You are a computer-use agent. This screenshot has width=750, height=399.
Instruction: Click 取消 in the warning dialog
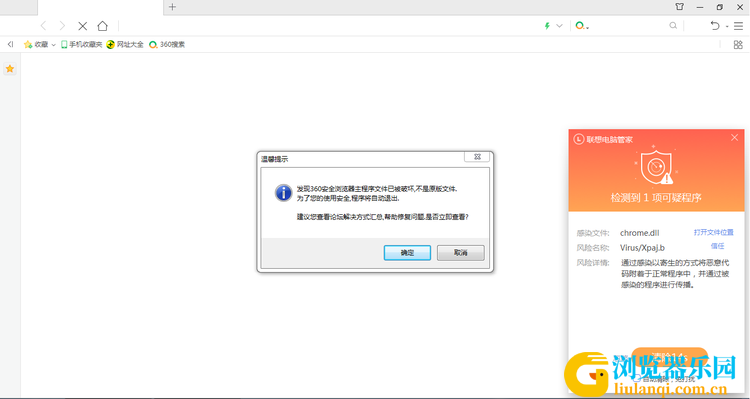point(461,253)
